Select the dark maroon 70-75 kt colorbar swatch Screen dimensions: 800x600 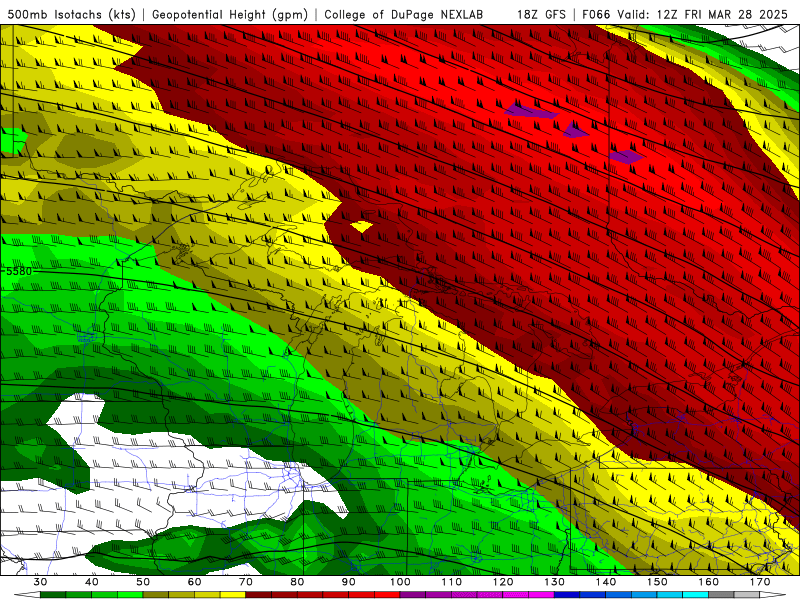click(259, 595)
